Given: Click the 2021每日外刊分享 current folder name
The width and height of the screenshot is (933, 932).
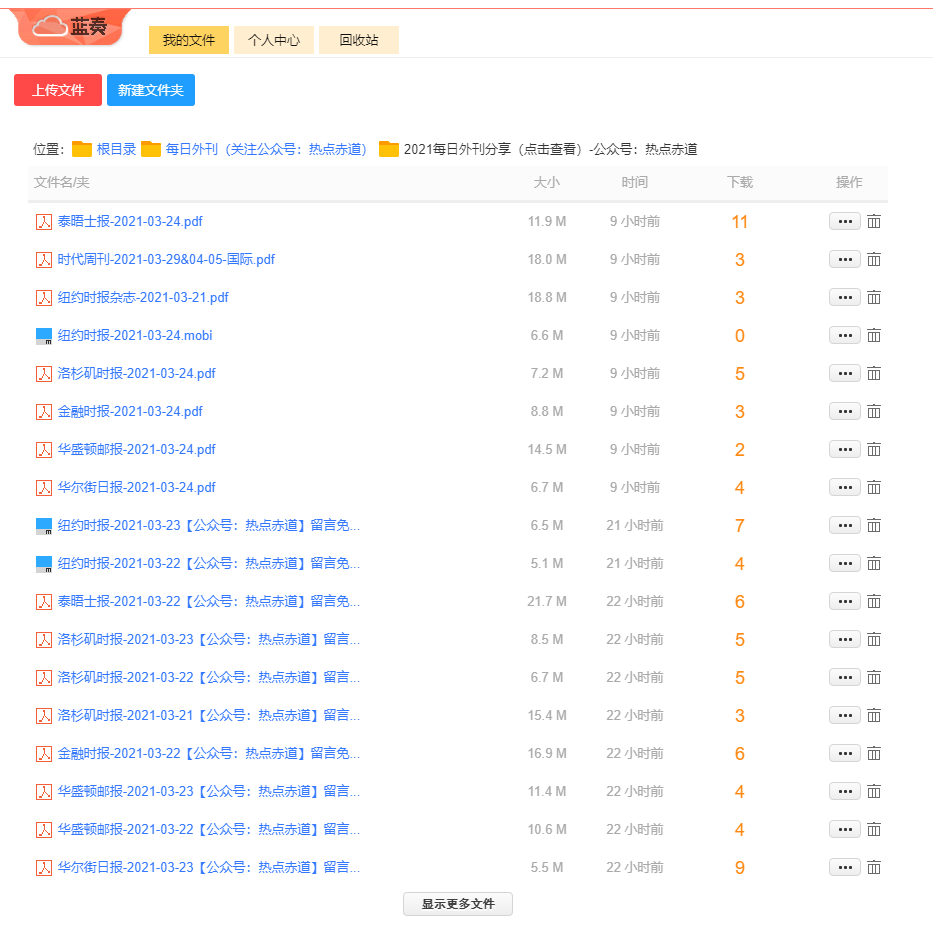Looking at the screenshot, I should pos(550,149).
